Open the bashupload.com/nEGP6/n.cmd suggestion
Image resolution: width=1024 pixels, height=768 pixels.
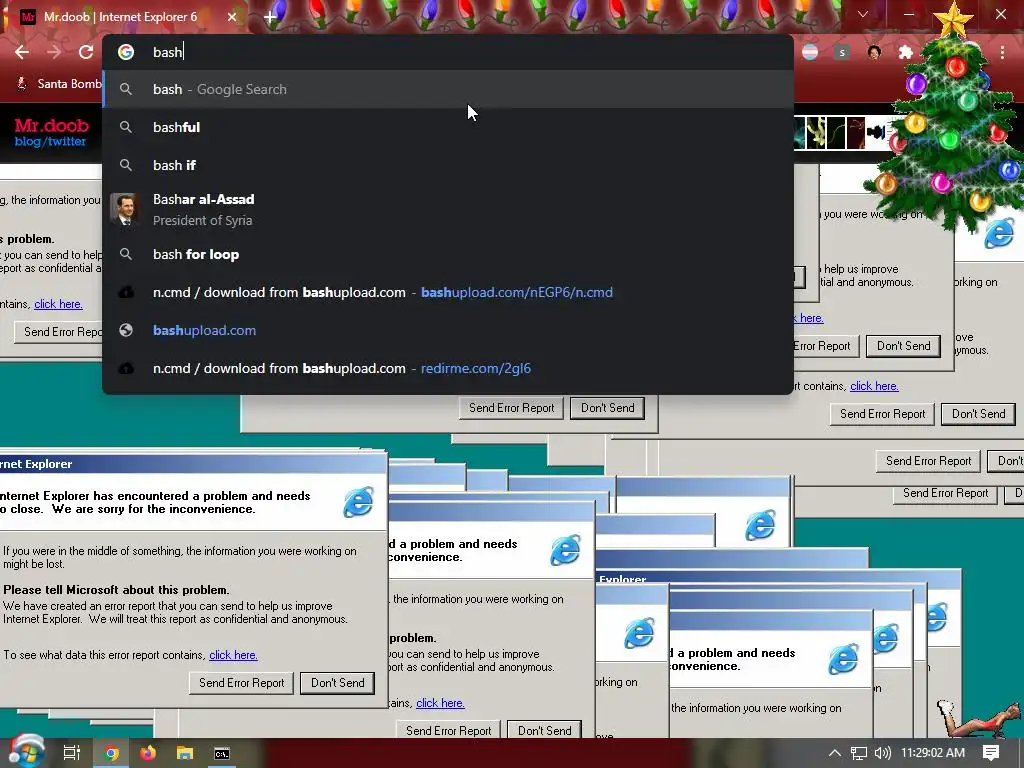[447, 292]
